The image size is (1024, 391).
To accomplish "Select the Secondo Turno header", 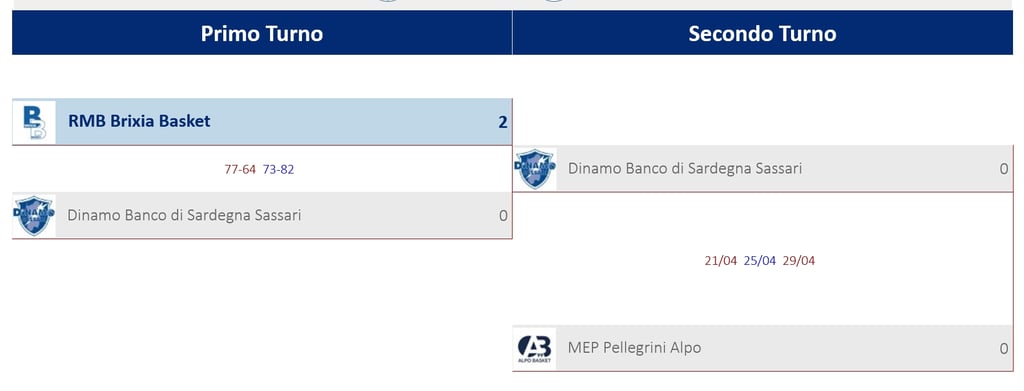I will point(762,33).
